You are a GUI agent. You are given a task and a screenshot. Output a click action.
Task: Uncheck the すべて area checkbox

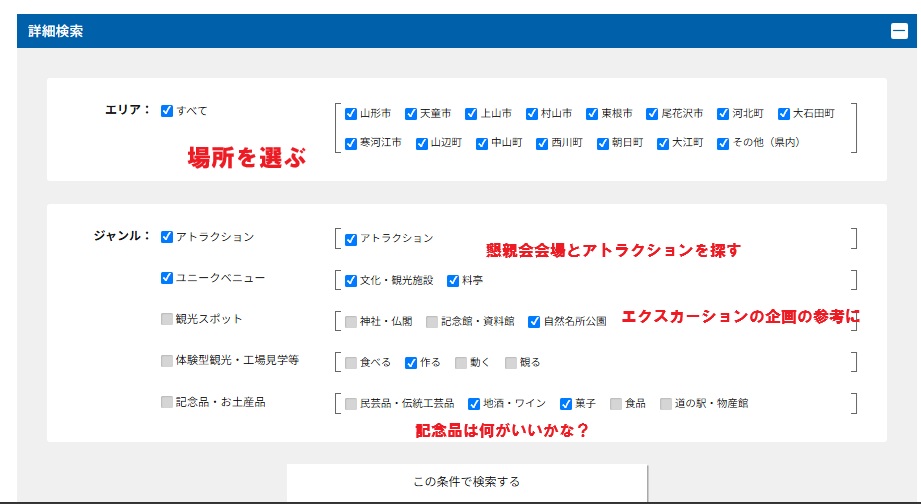coord(167,111)
